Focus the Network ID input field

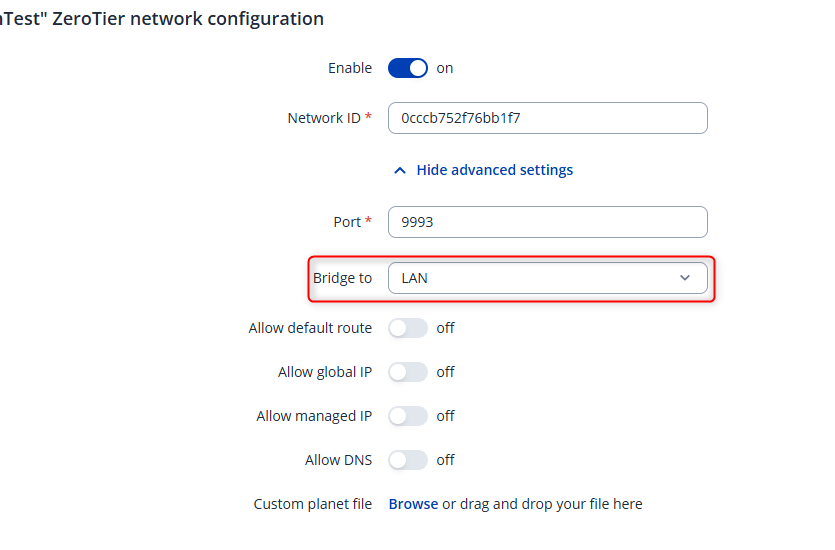pyautogui.click(x=547, y=118)
